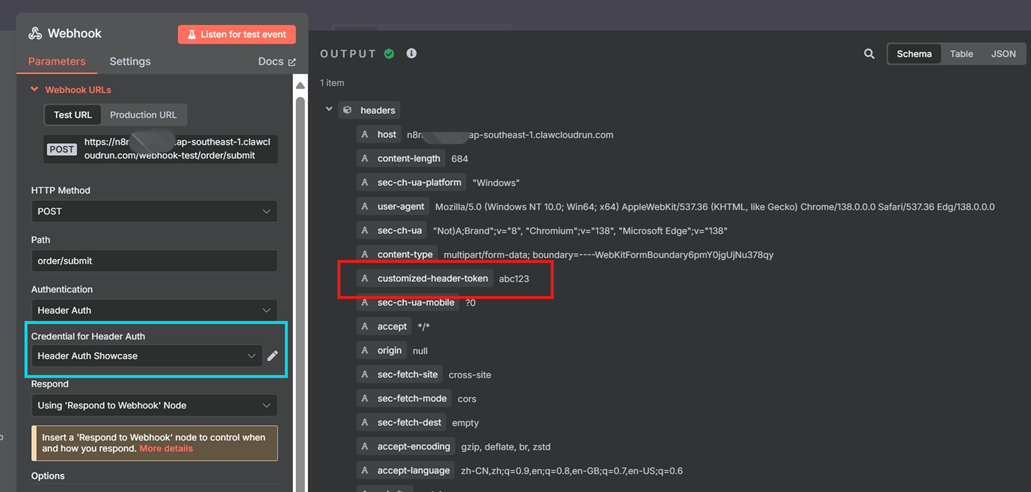Image resolution: width=1031 pixels, height=492 pixels.
Task: Open the More details link
Action: click(x=166, y=449)
